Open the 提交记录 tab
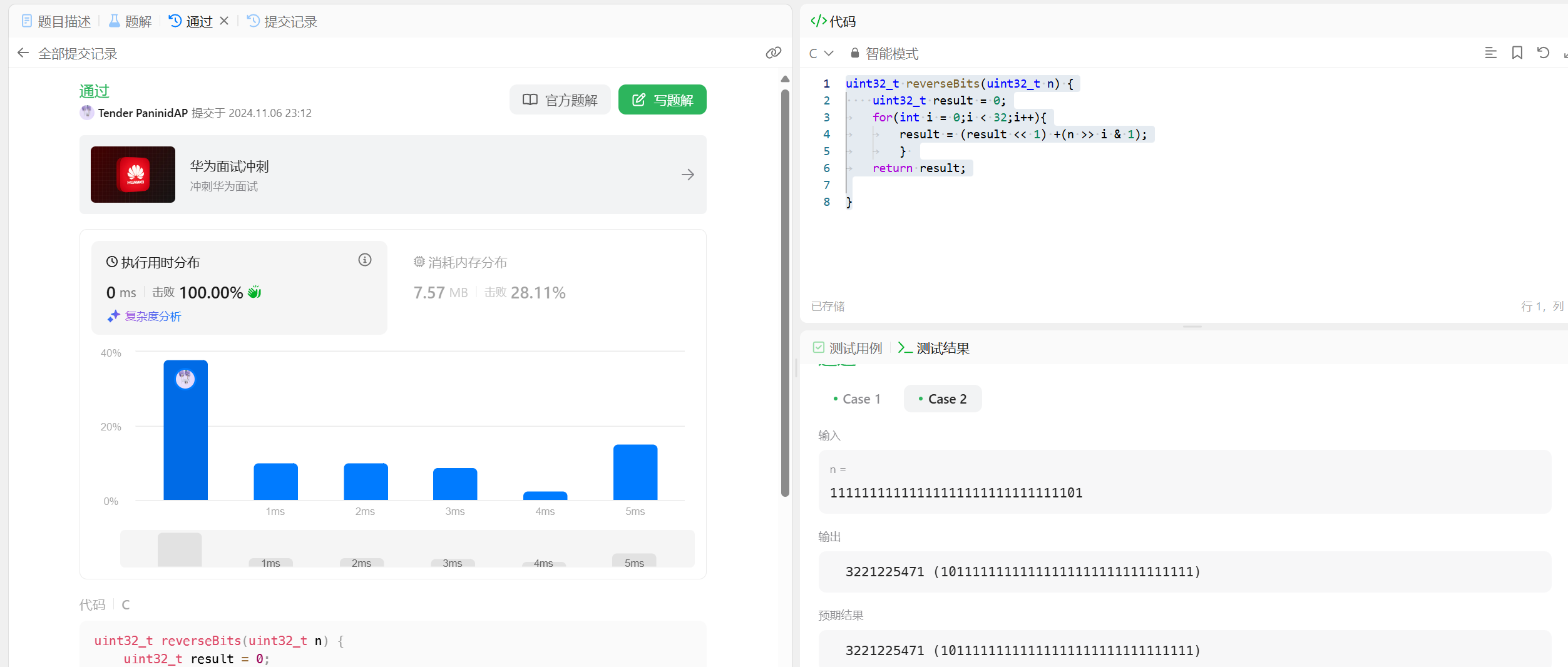The width and height of the screenshot is (1568, 667). (x=282, y=22)
